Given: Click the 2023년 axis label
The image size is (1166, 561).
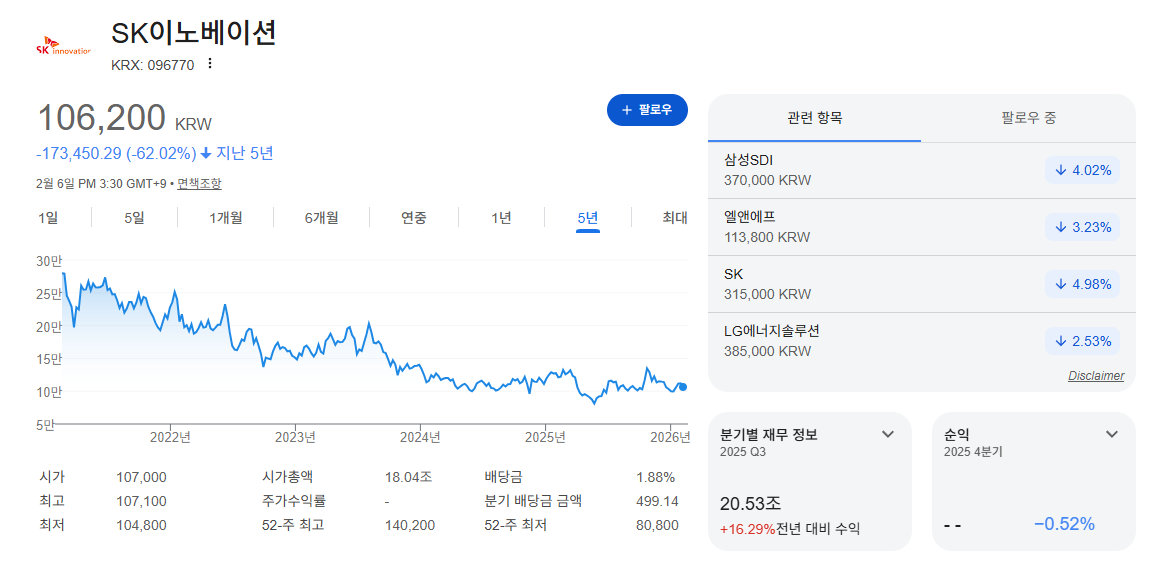Looking at the screenshot, I should [x=295, y=437].
